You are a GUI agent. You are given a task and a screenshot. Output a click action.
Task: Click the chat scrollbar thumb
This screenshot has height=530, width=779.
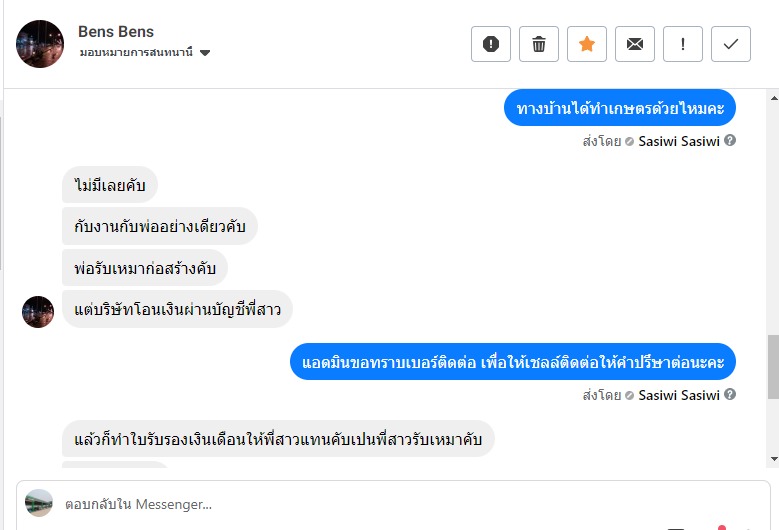point(772,367)
